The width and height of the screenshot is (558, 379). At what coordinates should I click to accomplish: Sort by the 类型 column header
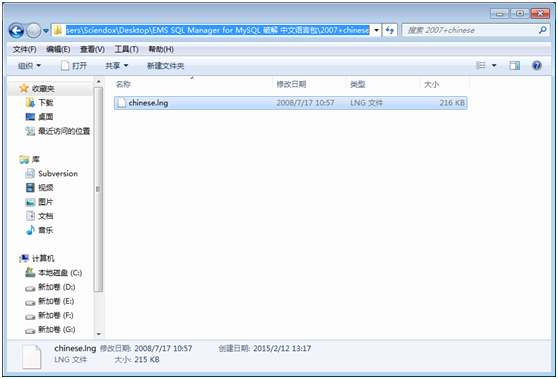pos(358,84)
